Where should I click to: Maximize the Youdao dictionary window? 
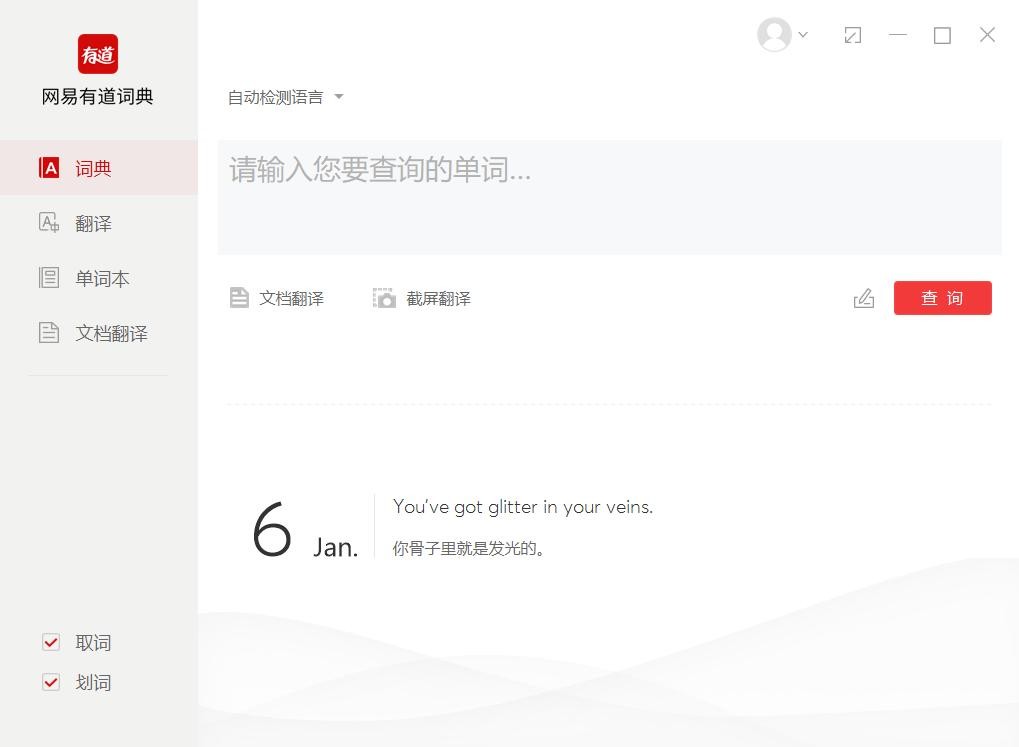942,35
